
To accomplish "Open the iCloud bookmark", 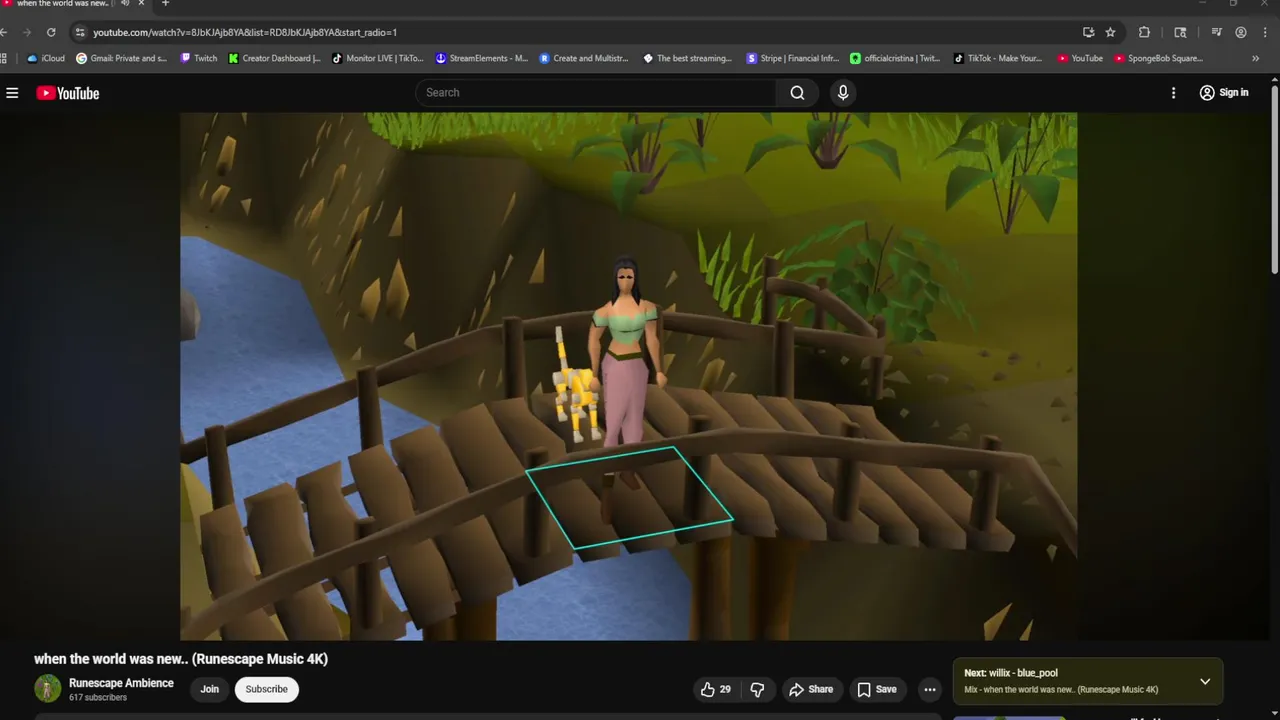I will (46, 58).
